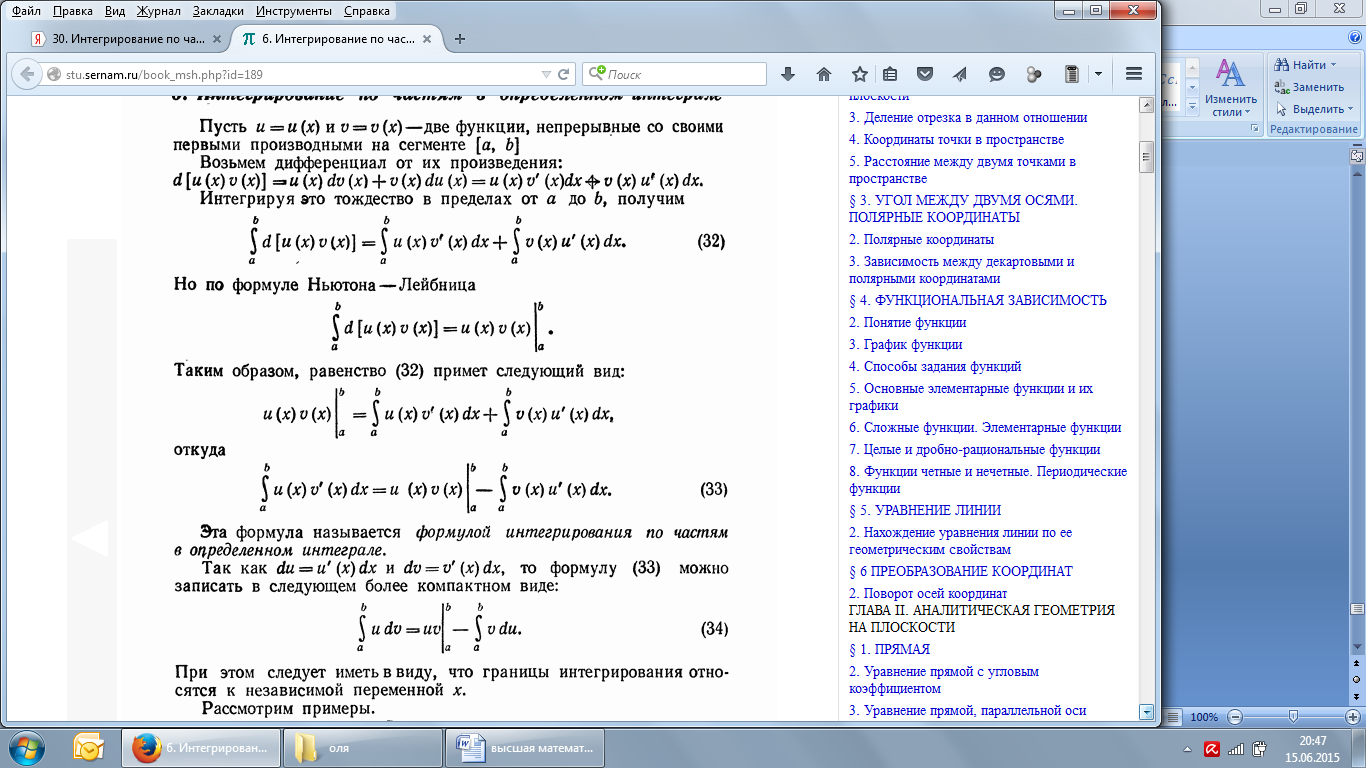Open link '3. Деление отрезка в данном отношении'
Image resolution: width=1366 pixels, height=768 pixels.
click(x=968, y=118)
